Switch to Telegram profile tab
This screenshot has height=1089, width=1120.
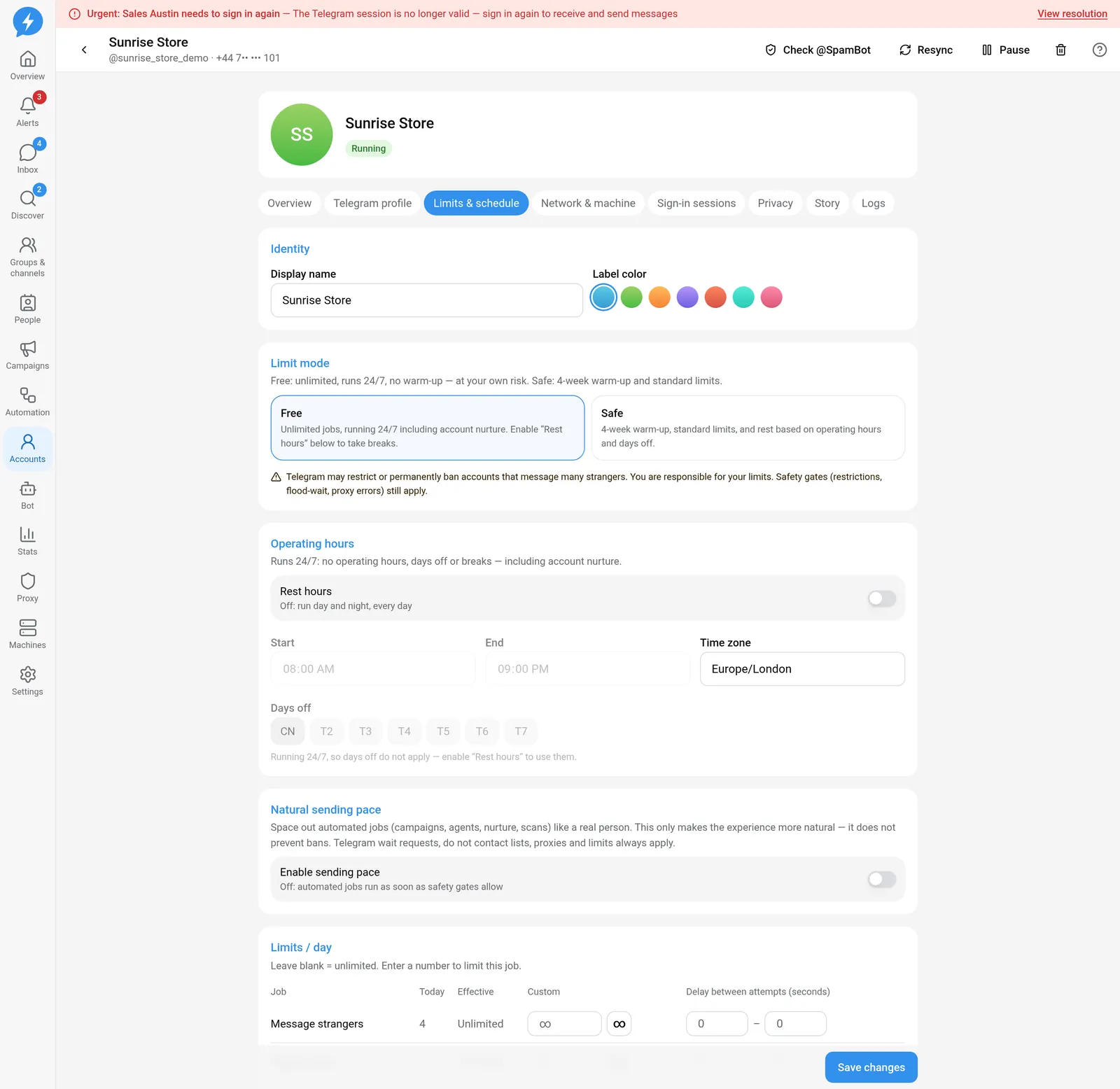pos(372,203)
